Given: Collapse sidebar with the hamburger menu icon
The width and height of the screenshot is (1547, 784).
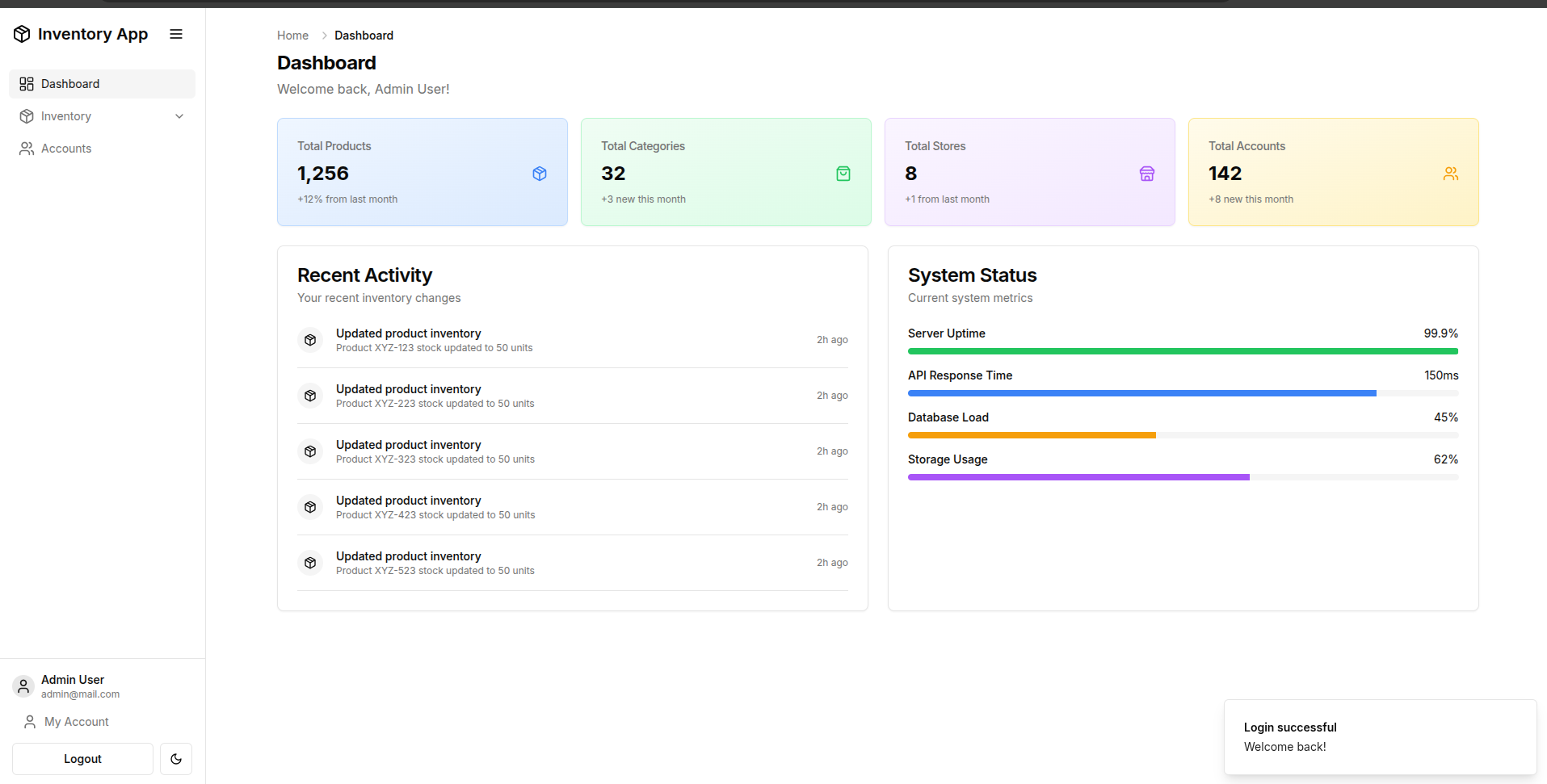Looking at the screenshot, I should (x=176, y=34).
